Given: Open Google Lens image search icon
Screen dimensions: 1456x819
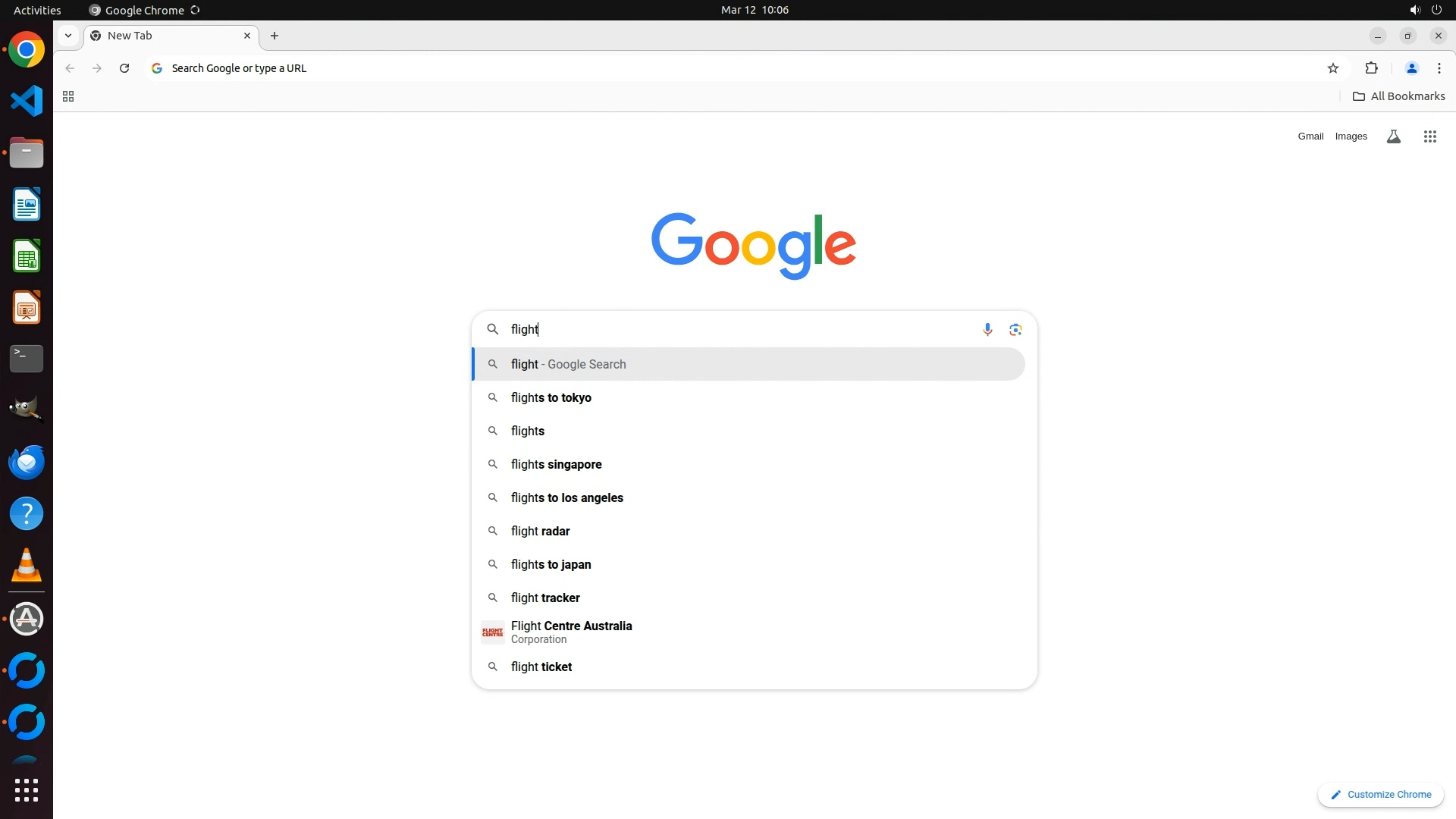Looking at the screenshot, I should tap(1015, 329).
